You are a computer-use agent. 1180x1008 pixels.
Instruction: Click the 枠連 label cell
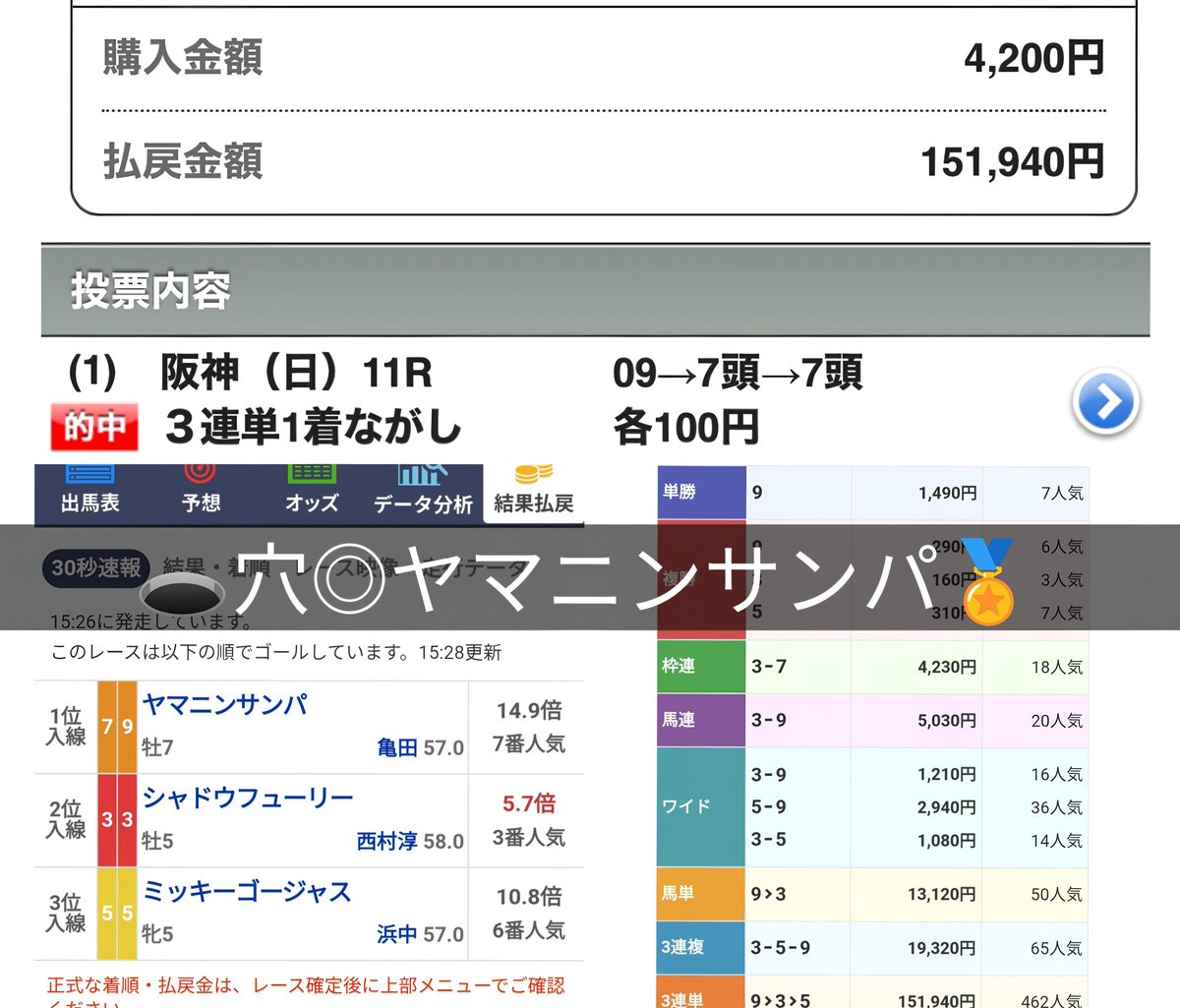point(701,666)
